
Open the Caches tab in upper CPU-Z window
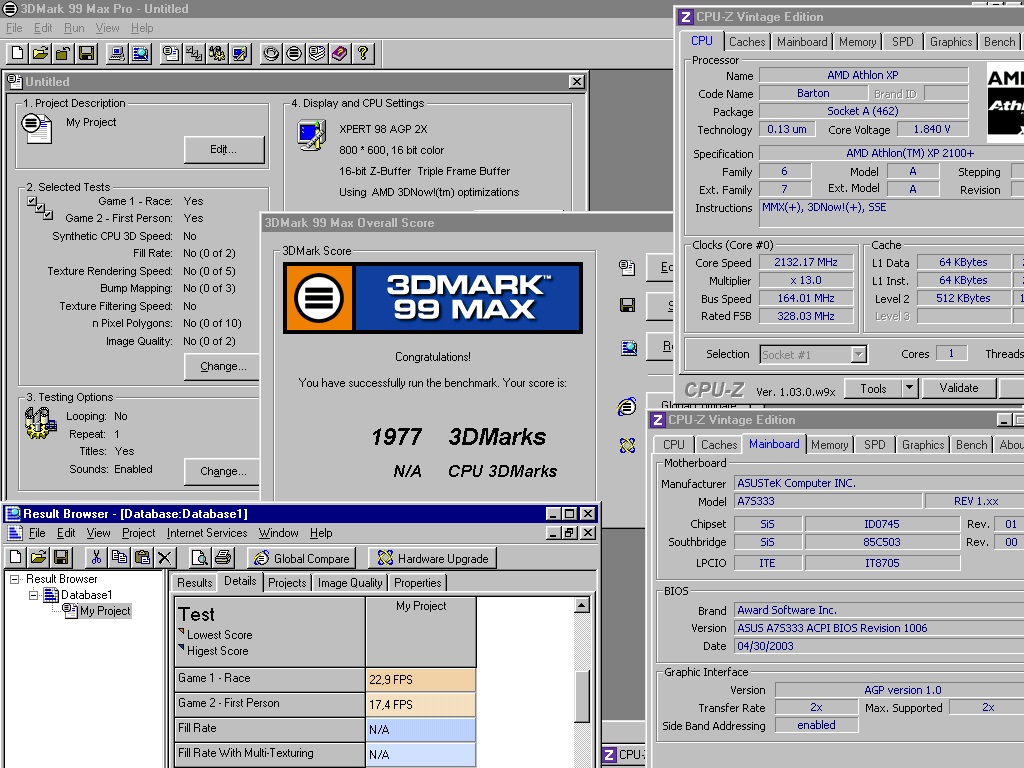[x=746, y=42]
